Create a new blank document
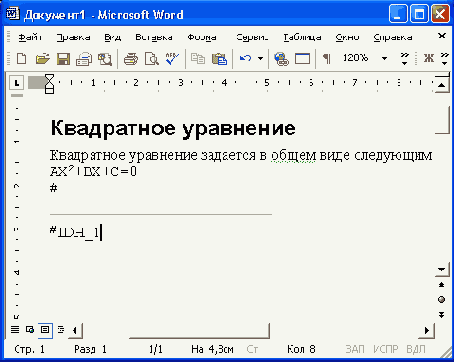 [22, 59]
